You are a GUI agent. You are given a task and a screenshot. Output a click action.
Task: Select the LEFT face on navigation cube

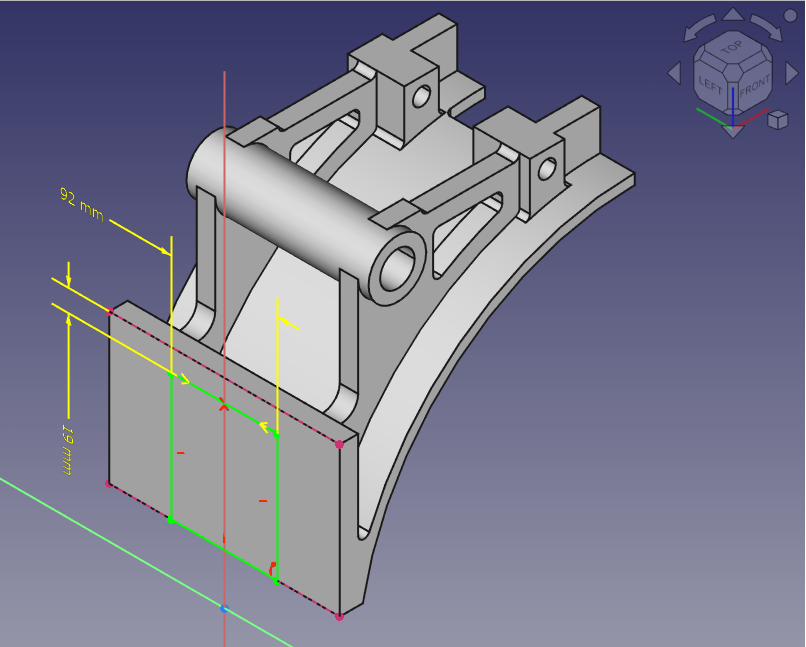click(711, 84)
